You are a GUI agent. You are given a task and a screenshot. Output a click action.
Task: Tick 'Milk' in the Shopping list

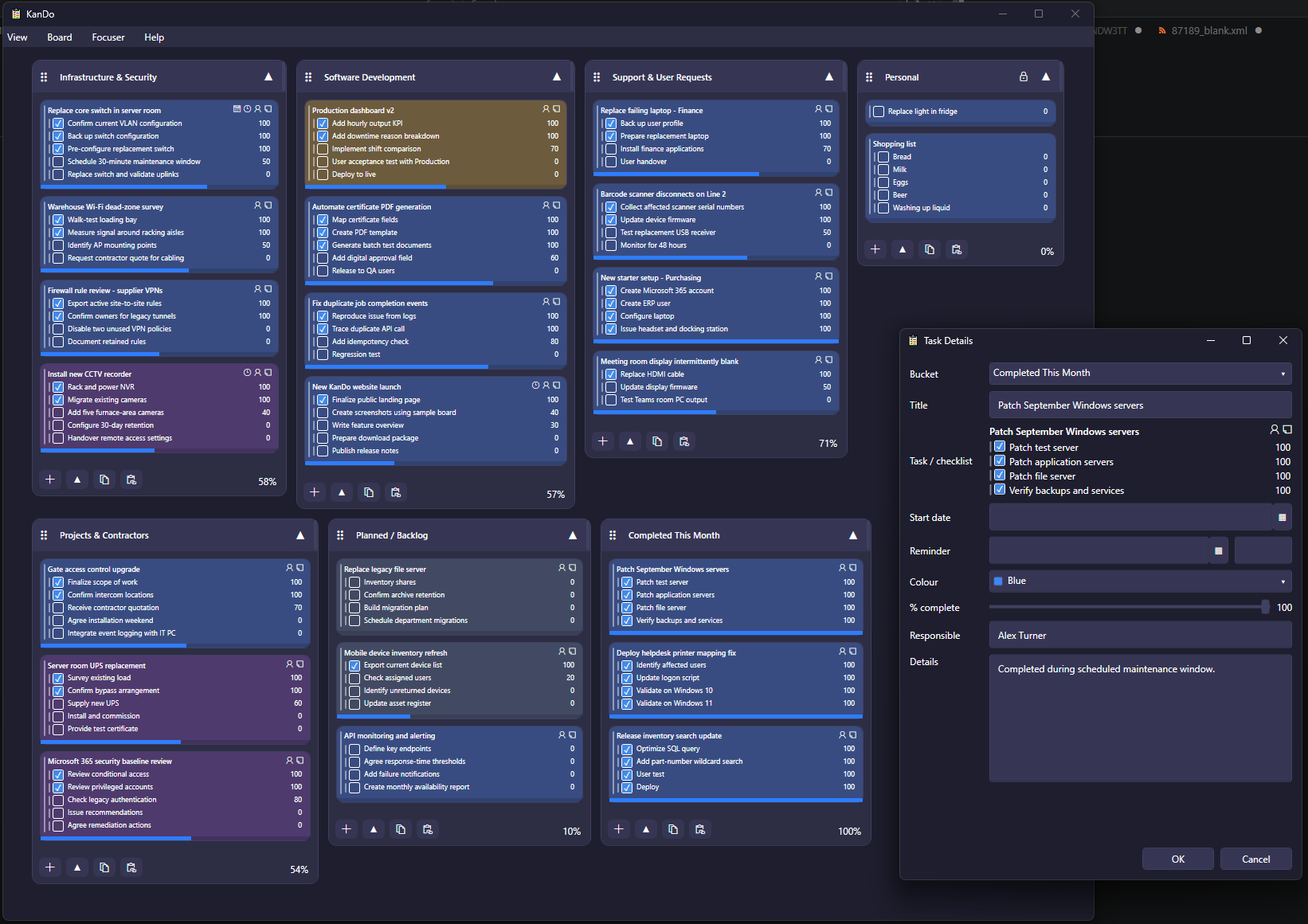(883, 170)
